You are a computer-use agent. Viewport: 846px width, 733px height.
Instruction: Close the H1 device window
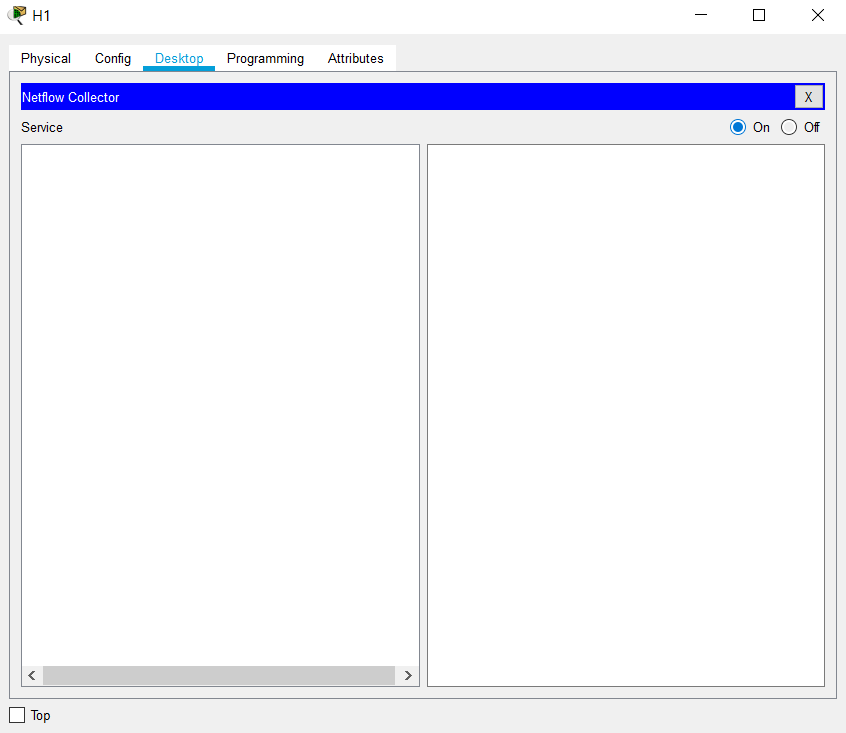pyautogui.click(x=817, y=15)
